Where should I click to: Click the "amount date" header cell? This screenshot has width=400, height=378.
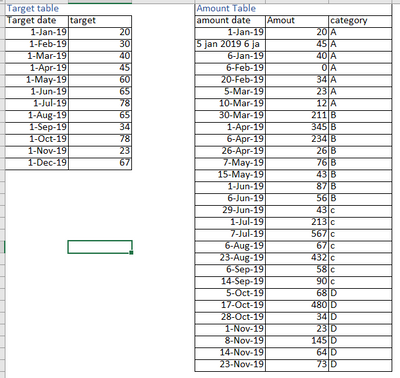point(230,21)
